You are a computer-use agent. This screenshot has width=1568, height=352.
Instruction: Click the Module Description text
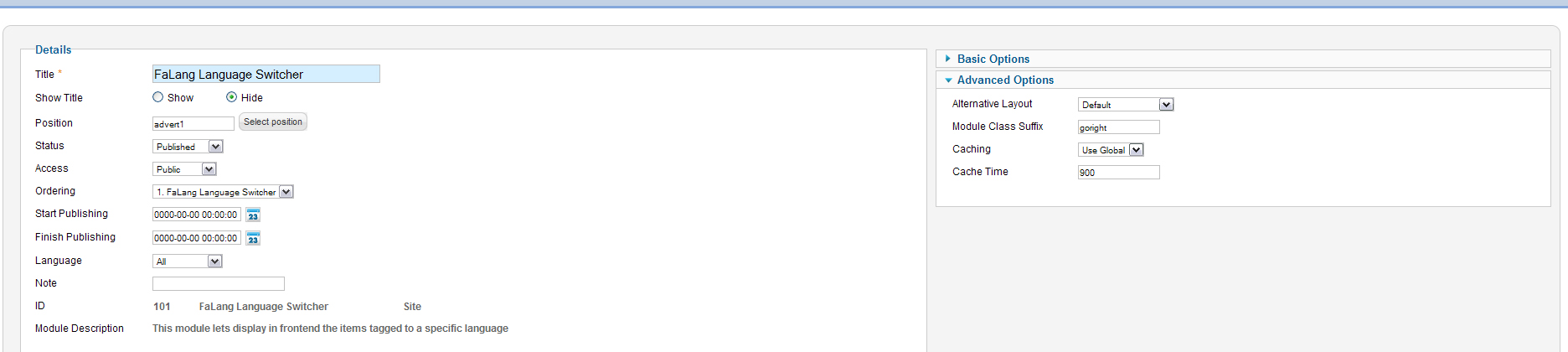[330, 329]
